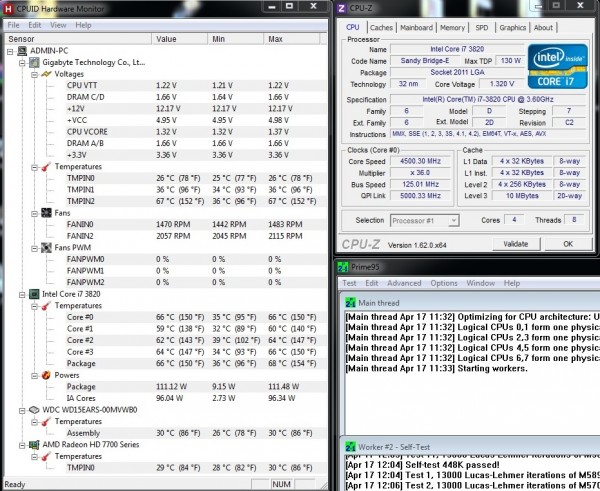Switch to the Graphics tab in CPU-Z
600x491 pixels.
(513, 28)
